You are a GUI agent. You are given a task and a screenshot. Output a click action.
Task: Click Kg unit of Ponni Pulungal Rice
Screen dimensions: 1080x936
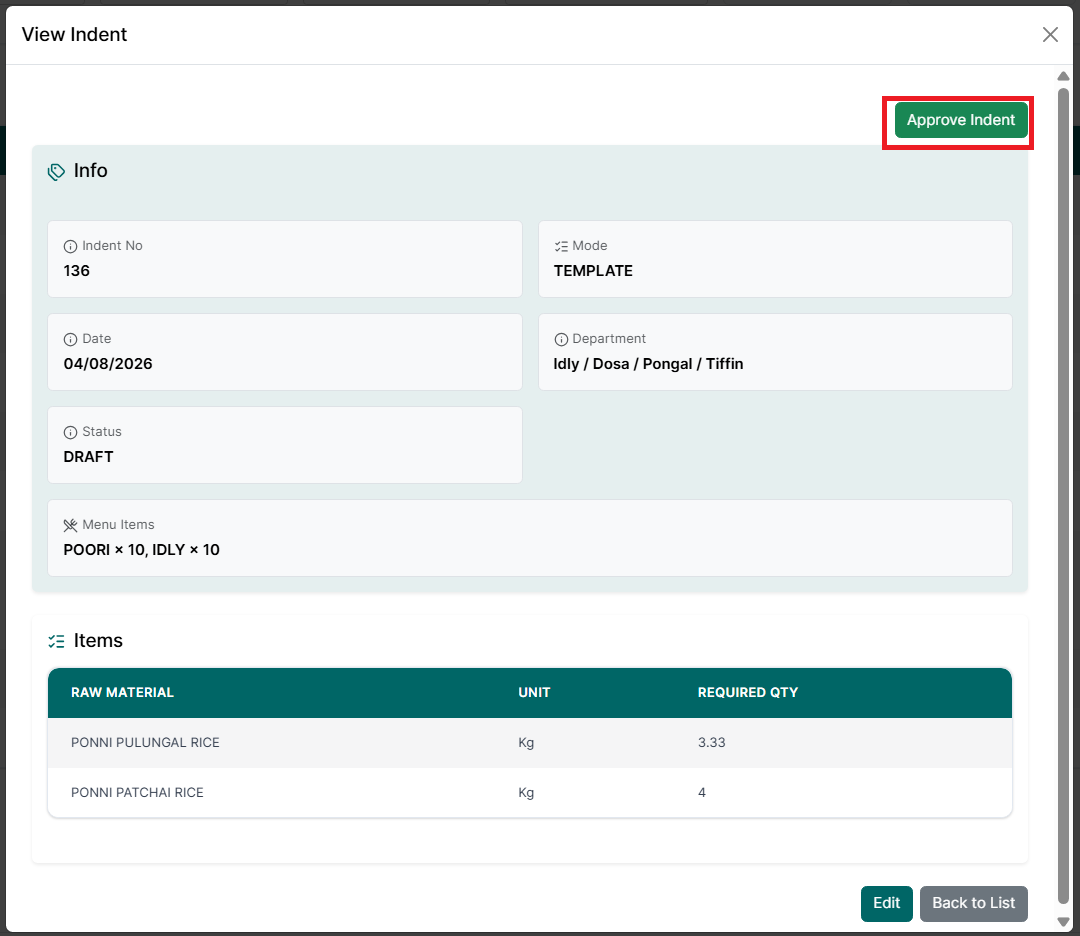(526, 742)
